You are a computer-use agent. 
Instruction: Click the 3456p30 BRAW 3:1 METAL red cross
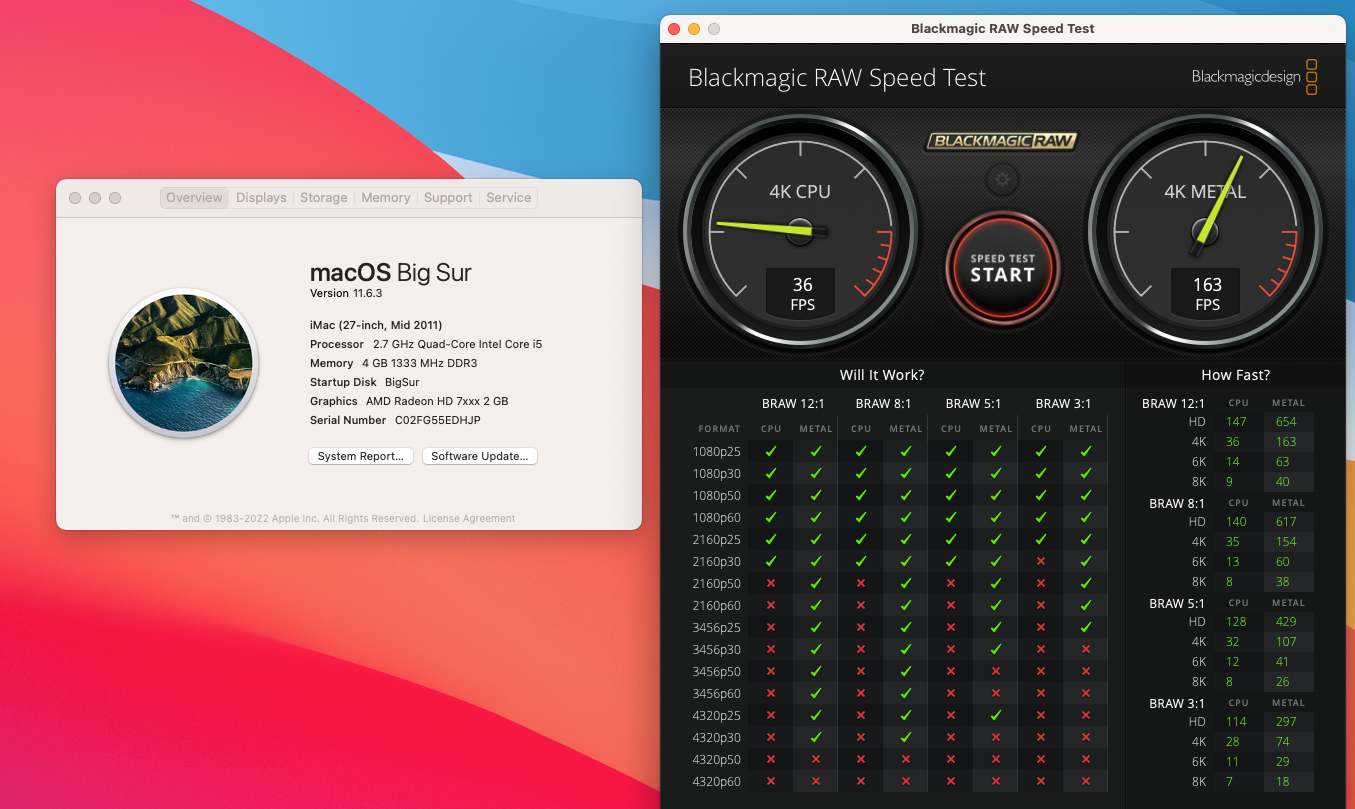(x=1086, y=649)
